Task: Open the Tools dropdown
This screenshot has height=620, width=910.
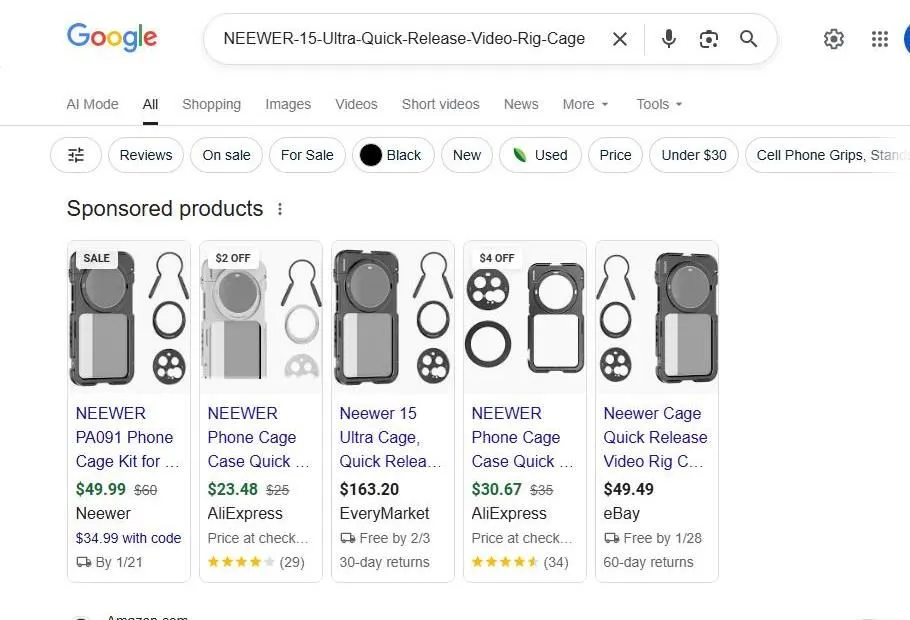Action: (x=658, y=104)
